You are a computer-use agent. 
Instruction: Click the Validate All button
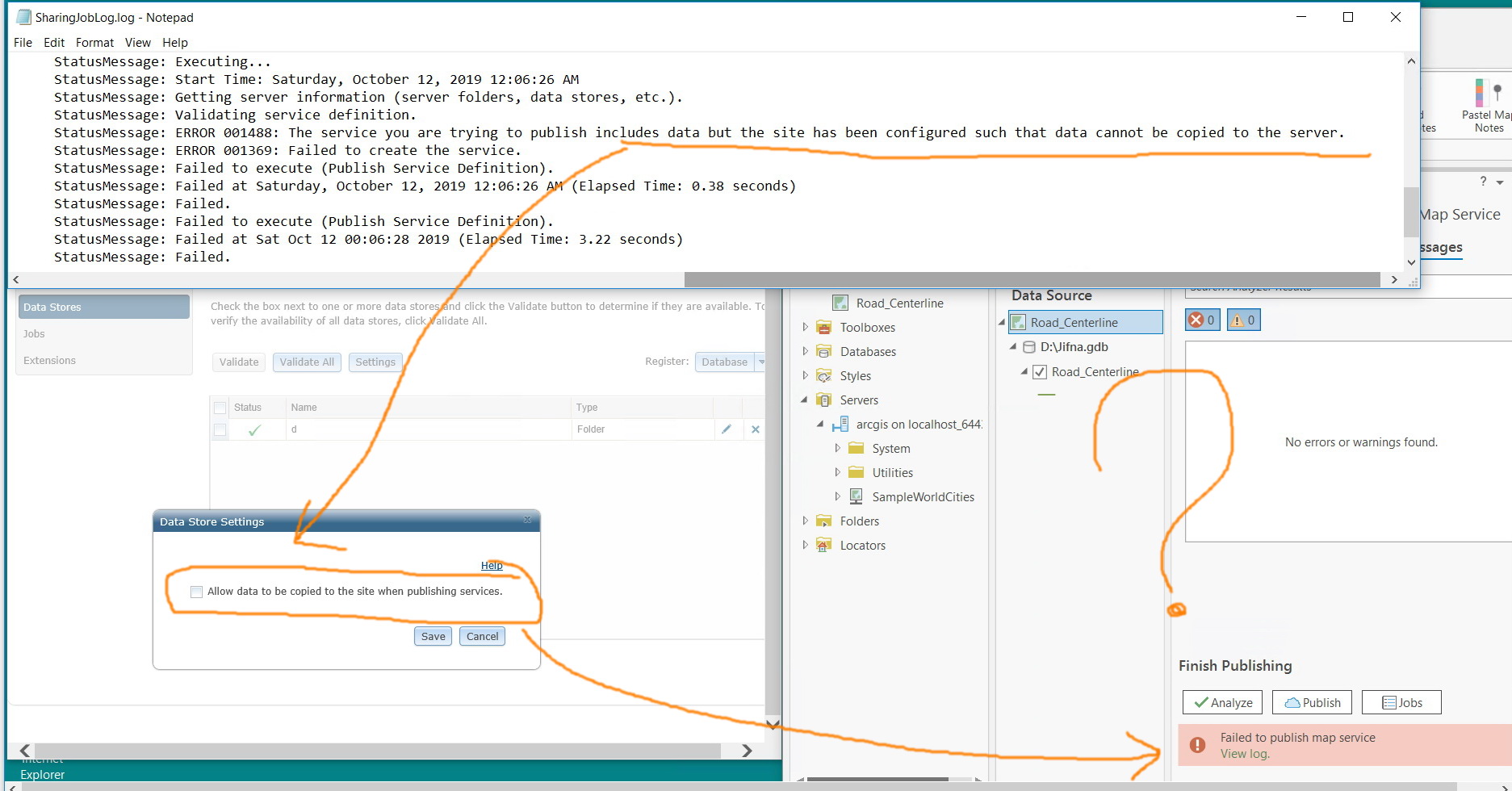(307, 362)
